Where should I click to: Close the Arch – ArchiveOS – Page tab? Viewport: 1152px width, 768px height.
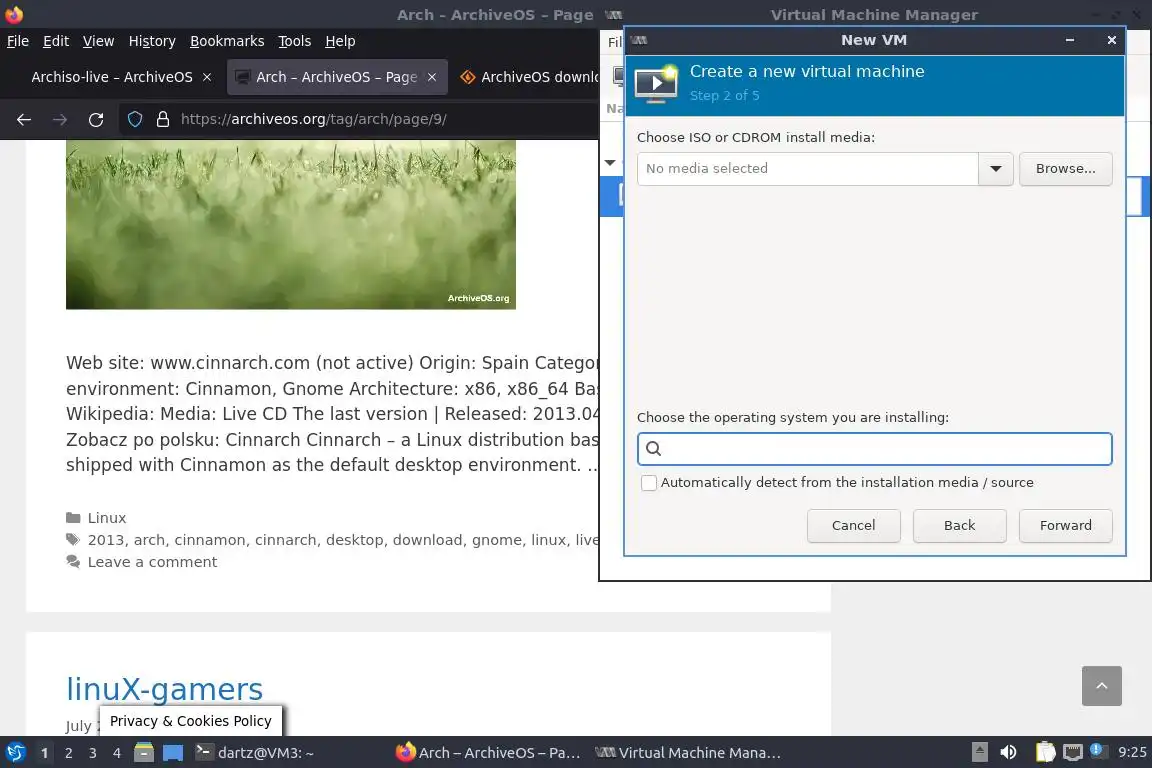(432, 77)
